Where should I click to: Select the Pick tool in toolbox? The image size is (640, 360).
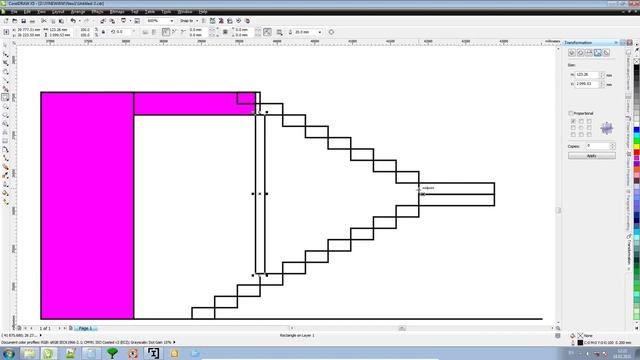pos(6,45)
